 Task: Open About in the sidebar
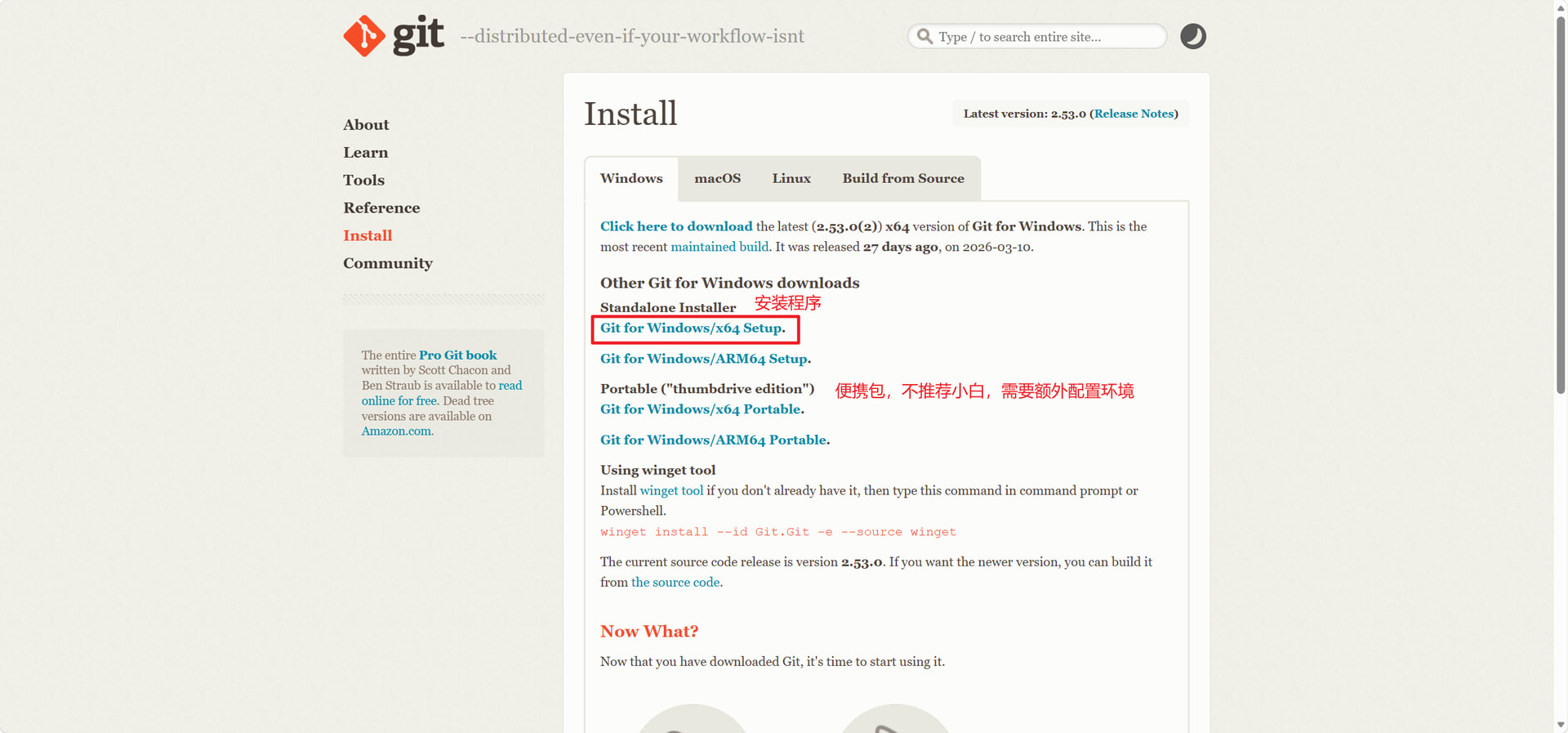[x=366, y=125]
